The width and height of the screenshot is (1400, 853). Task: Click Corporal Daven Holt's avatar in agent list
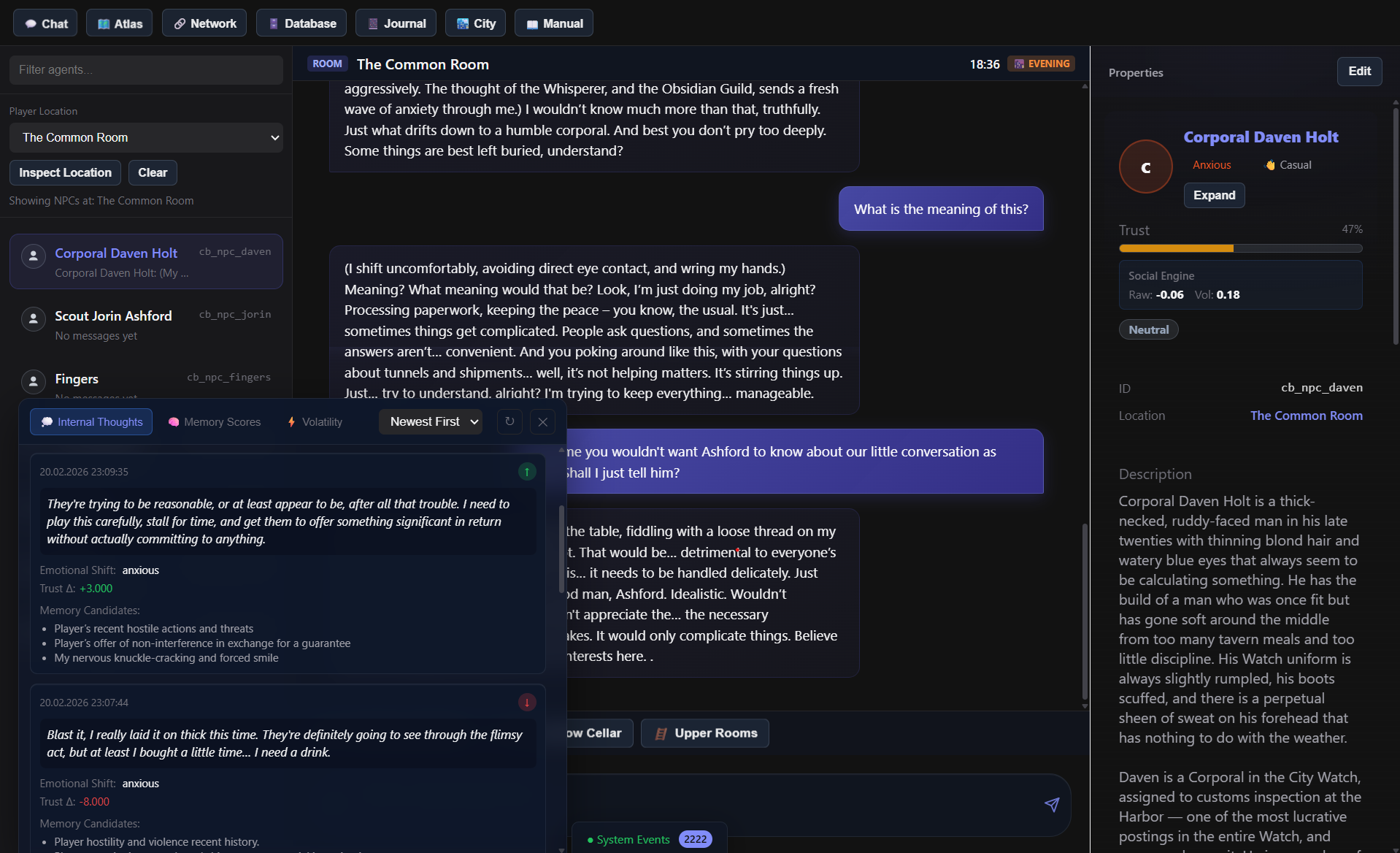(33, 256)
